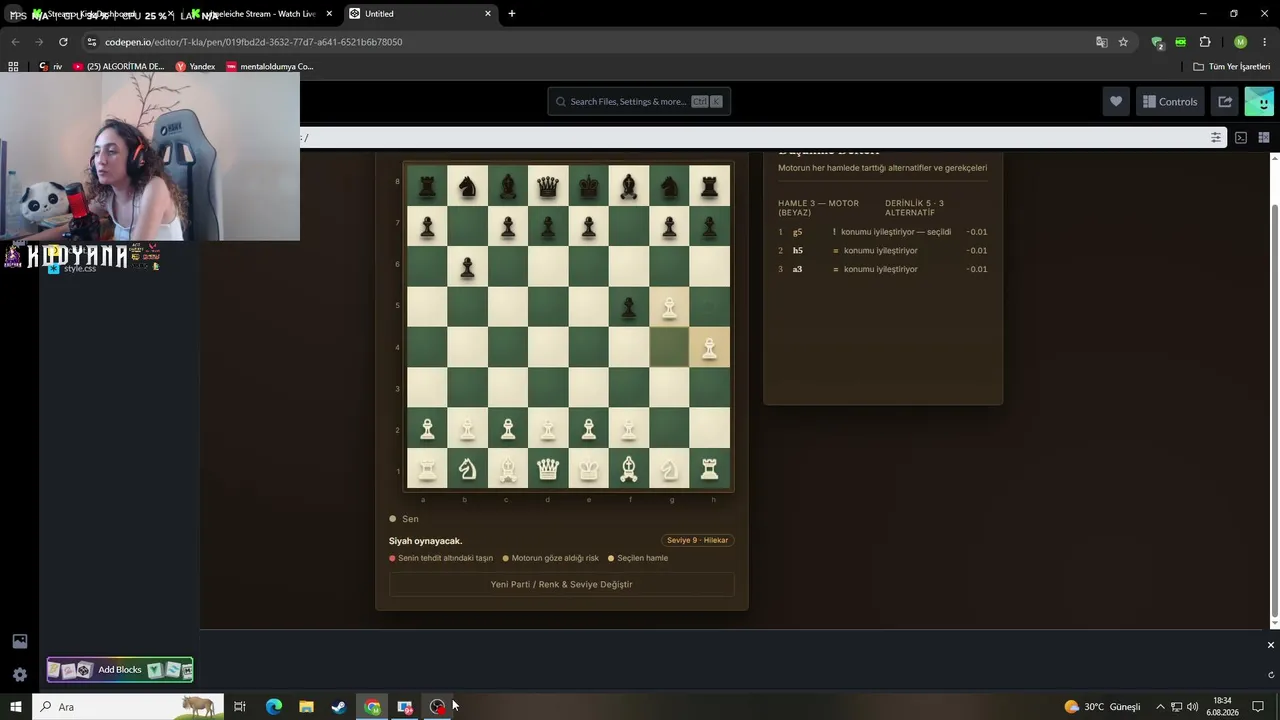Close the Untitled tab

click(x=488, y=14)
